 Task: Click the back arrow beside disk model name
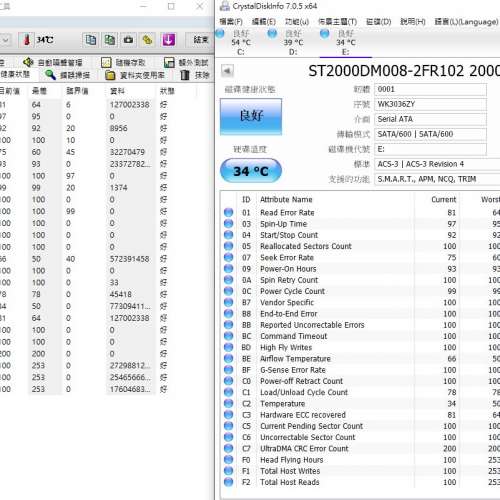[x=227, y=71]
